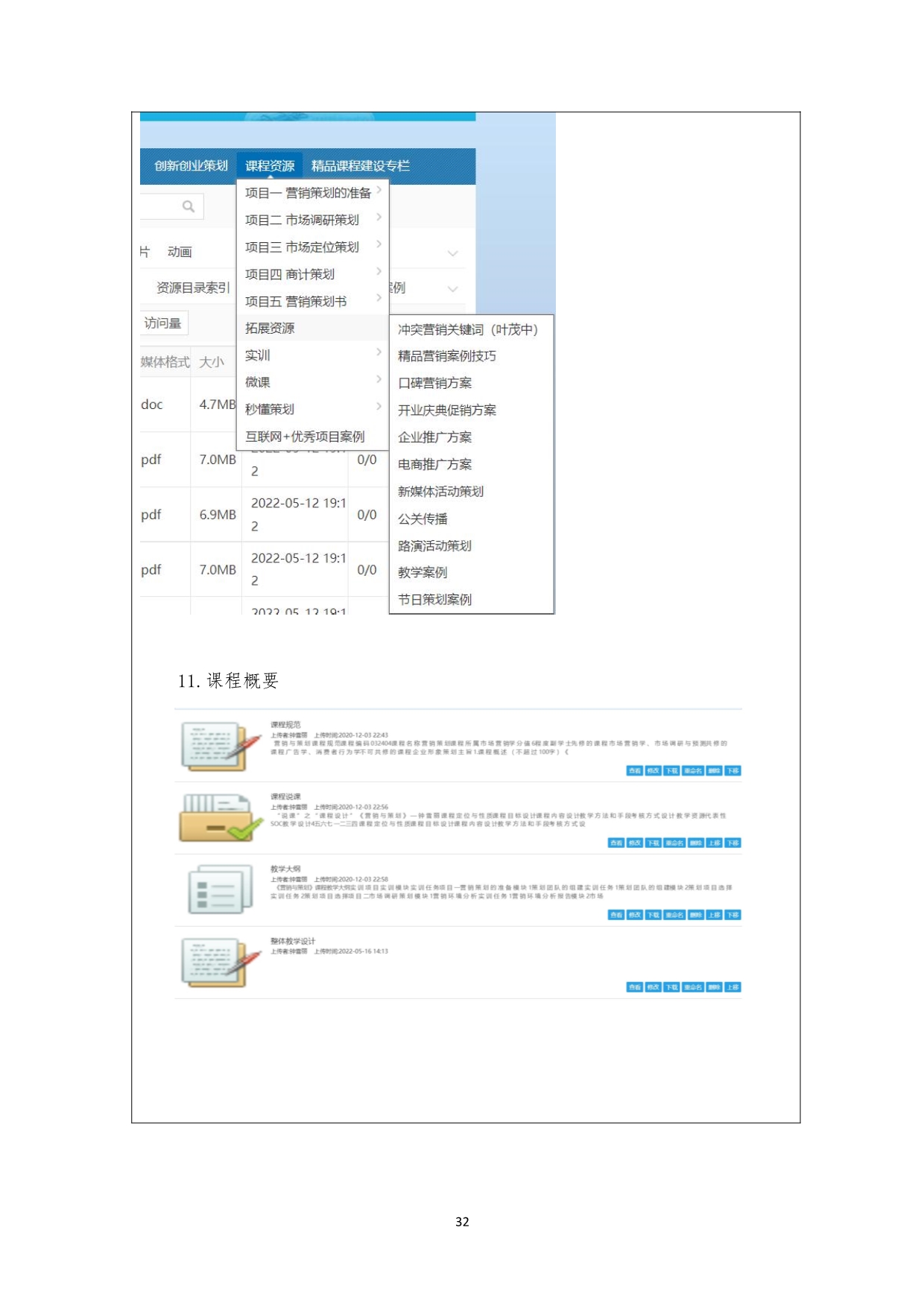Click the 资源目录索引 label
This screenshot has height=1306, width=924.
(193, 288)
